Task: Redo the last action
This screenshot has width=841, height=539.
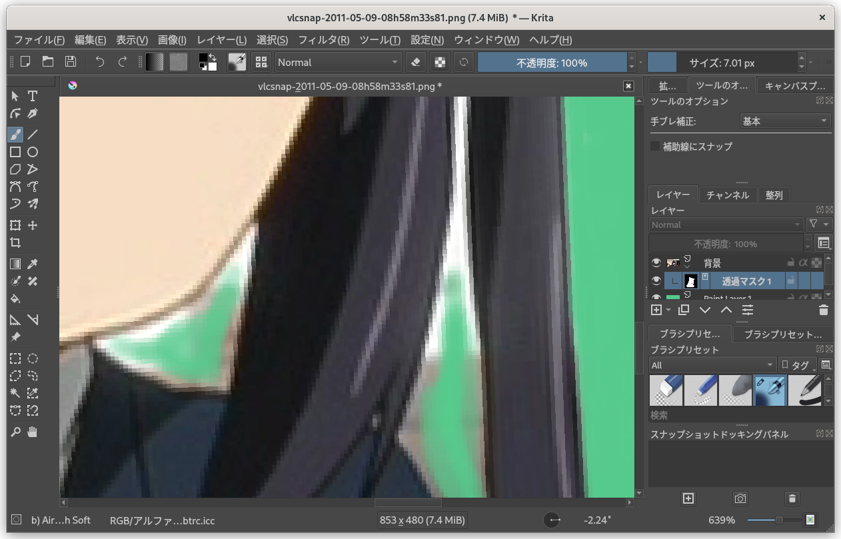Action: click(x=122, y=62)
